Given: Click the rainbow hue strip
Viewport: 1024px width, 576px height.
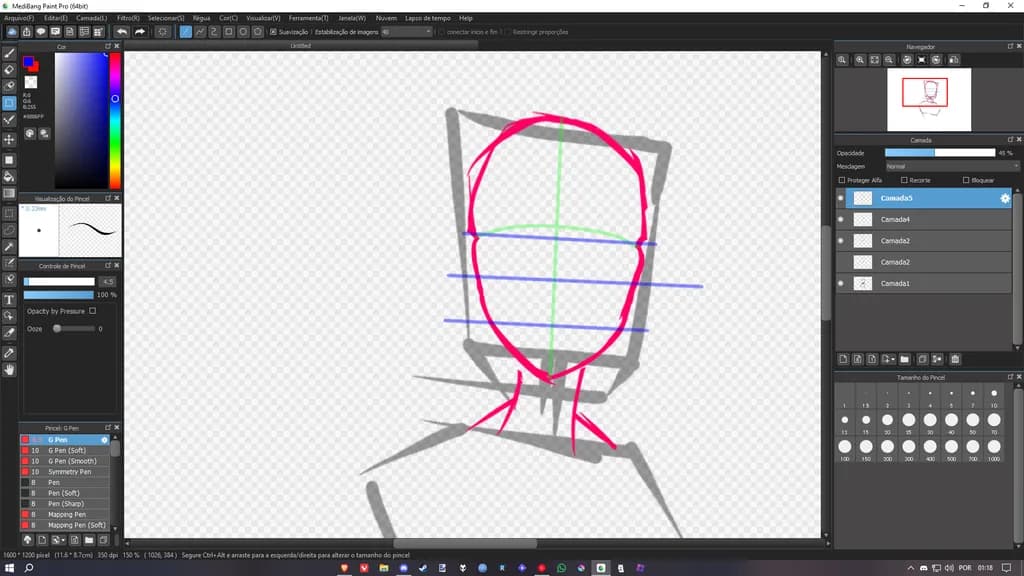Looking at the screenshot, I should pyautogui.click(x=115, y=121).
